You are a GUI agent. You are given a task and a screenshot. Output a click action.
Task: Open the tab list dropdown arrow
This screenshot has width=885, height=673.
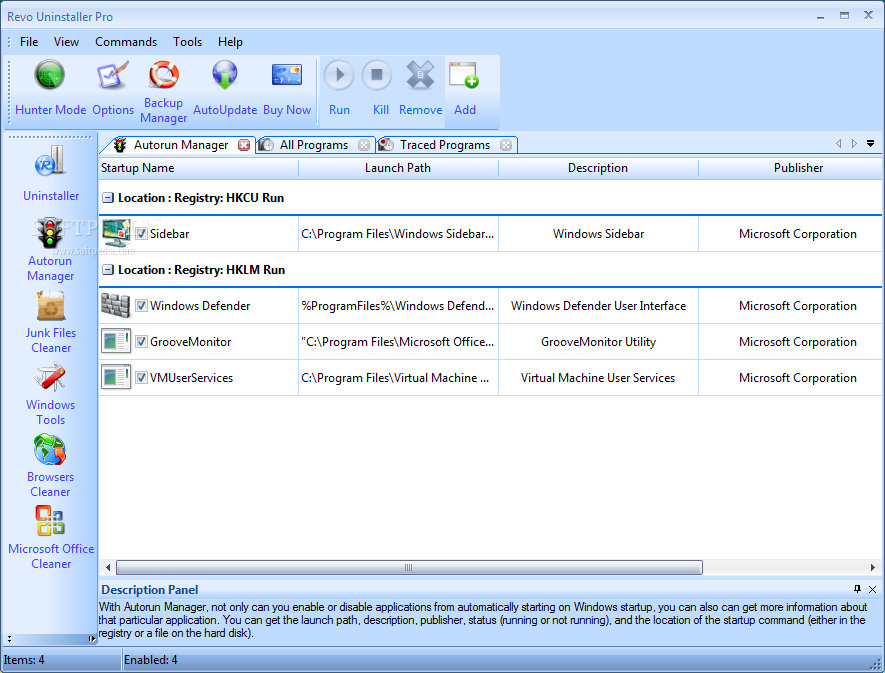point(871,143)
